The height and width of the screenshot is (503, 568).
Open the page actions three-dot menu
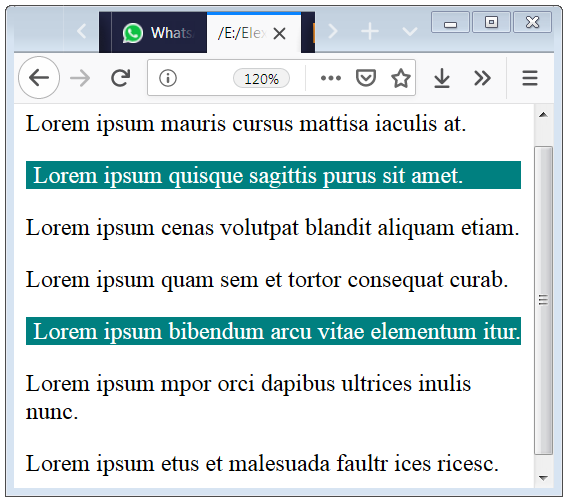tap(331, 78)
